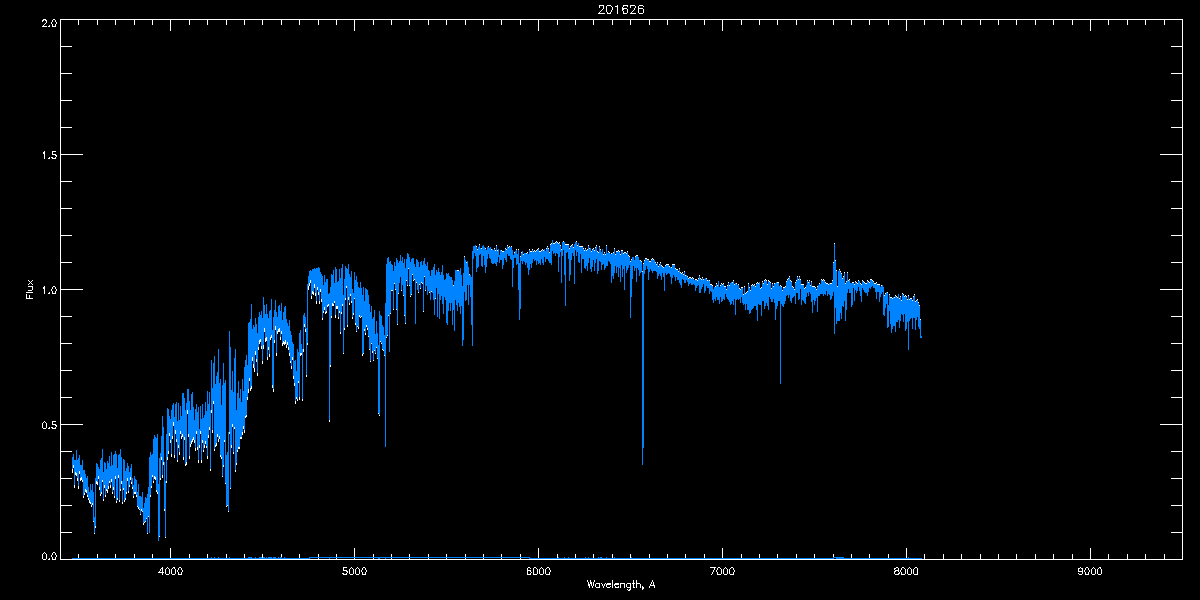1200x600 pixels.
Task: Click the absorption line bottom near 7300
Action: coord(780,381)
